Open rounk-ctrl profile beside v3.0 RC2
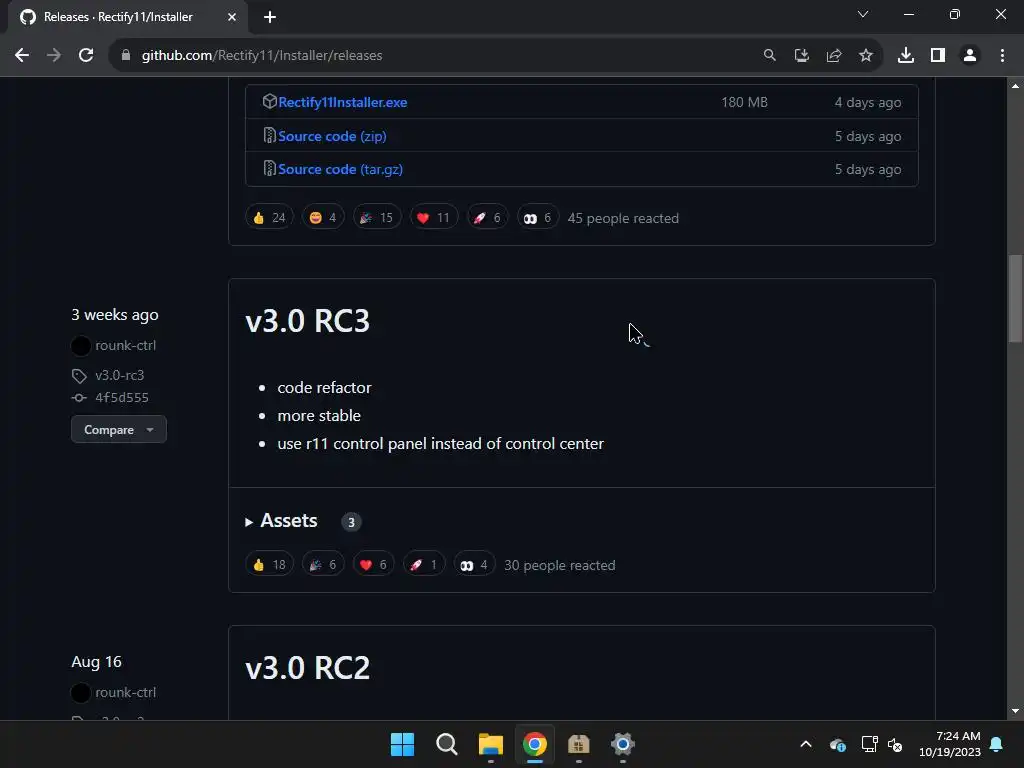Viewport: 1024px width, 768px height. (x=125, y=692)
